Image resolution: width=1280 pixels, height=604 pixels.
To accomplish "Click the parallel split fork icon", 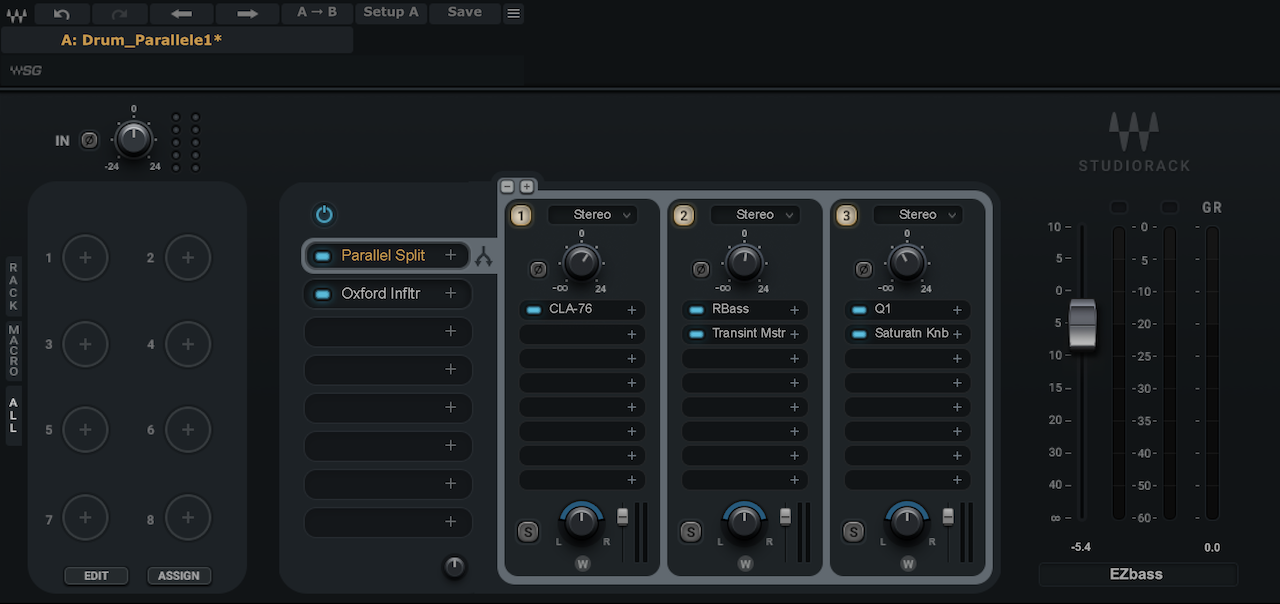I will (x=484, y=257).
